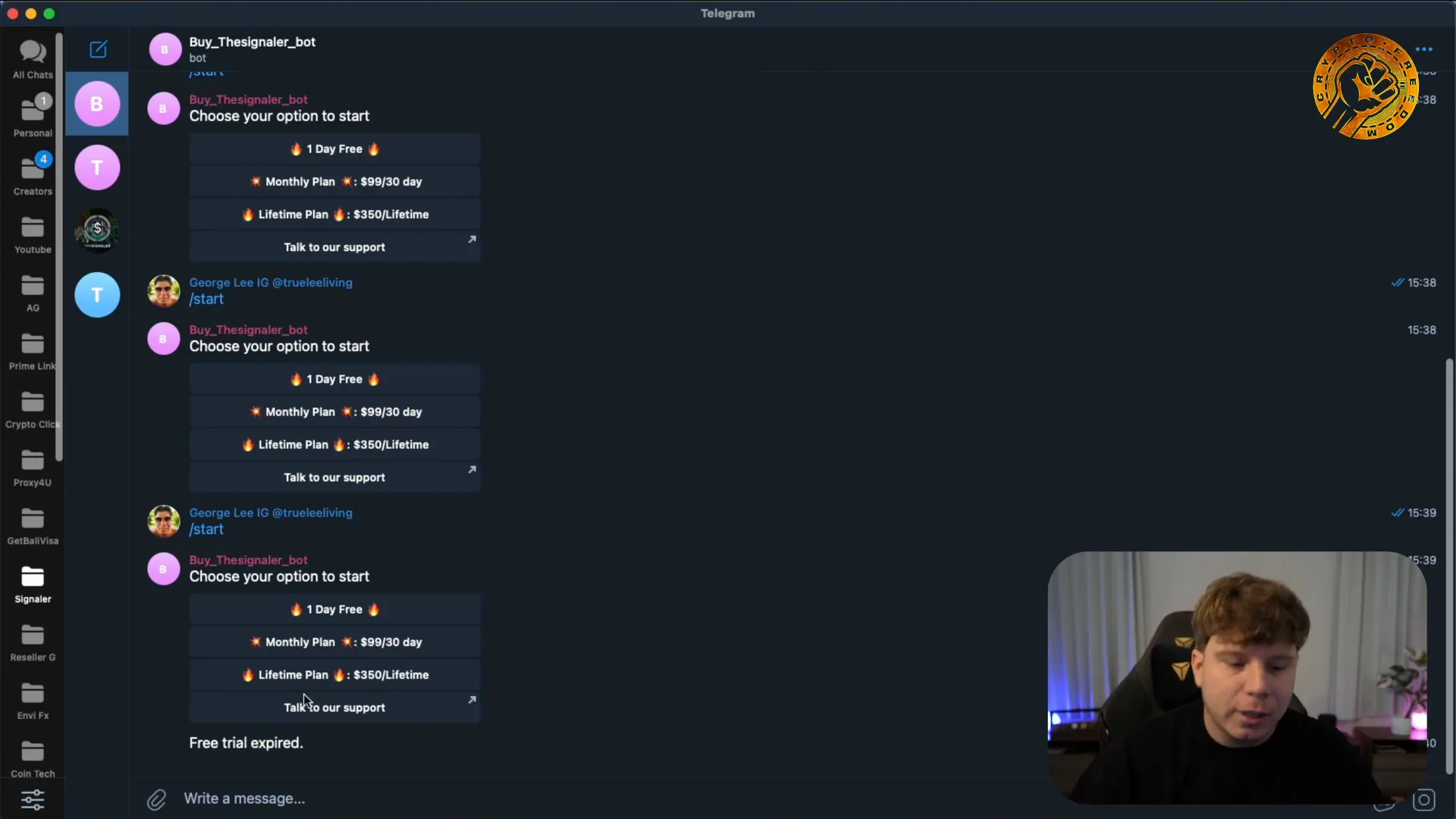Open the Prime Link folder
Image resolution: width=1456 pixels, height=819 pixels.
tap(33, 351)
